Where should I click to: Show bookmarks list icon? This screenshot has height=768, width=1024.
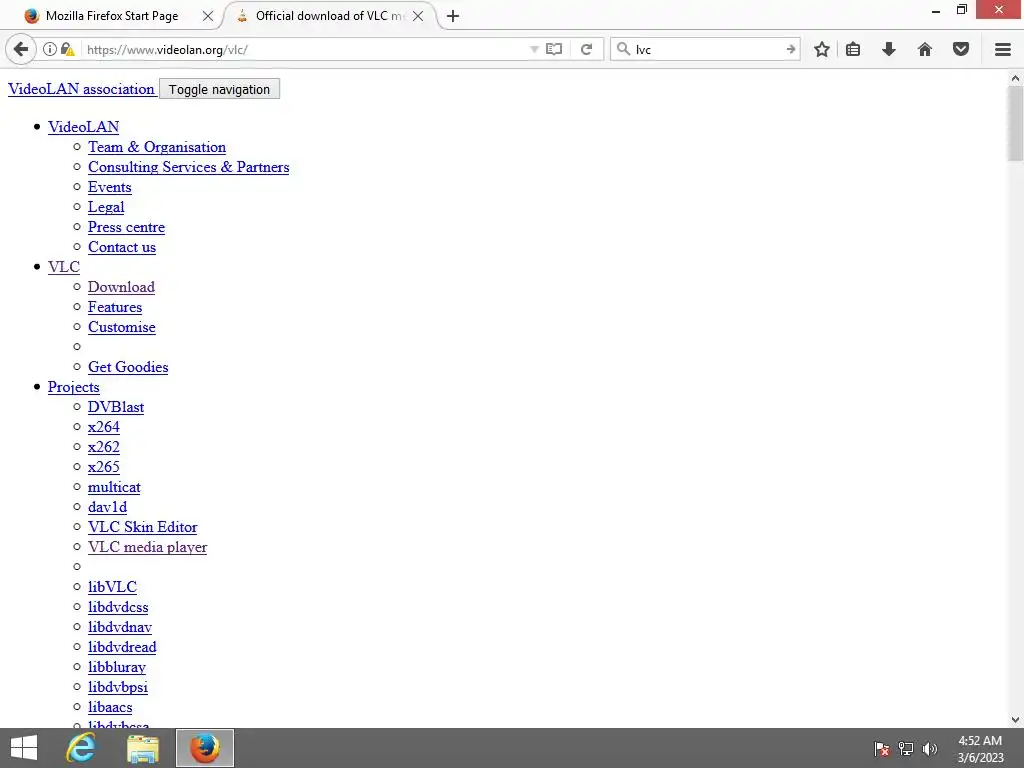click(x=853, y=49)
